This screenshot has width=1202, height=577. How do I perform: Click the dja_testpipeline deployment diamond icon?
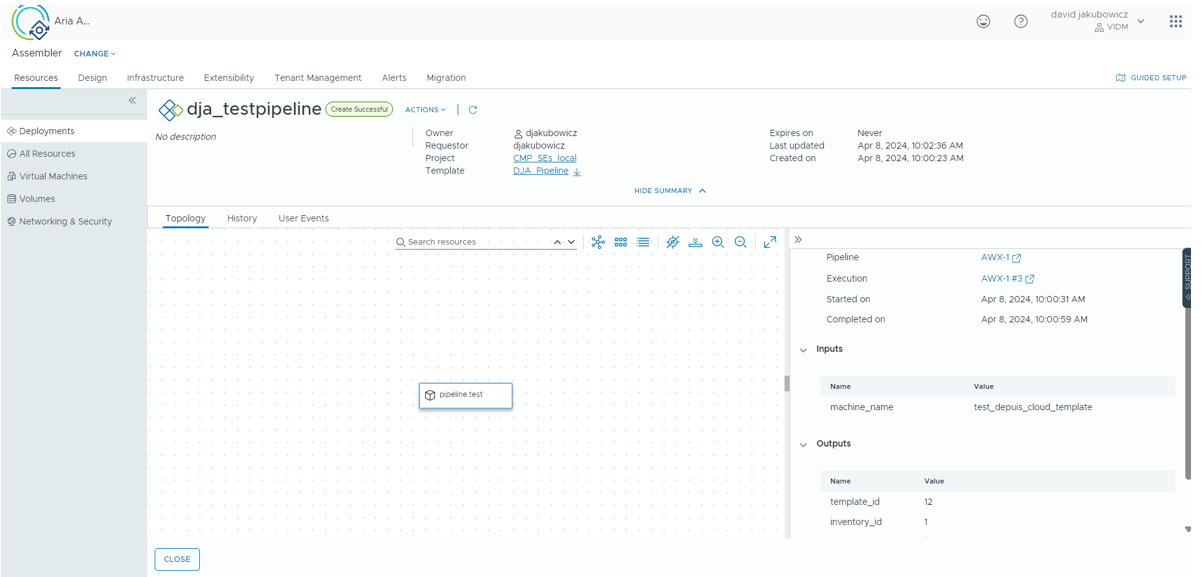(x=171, y=110)
